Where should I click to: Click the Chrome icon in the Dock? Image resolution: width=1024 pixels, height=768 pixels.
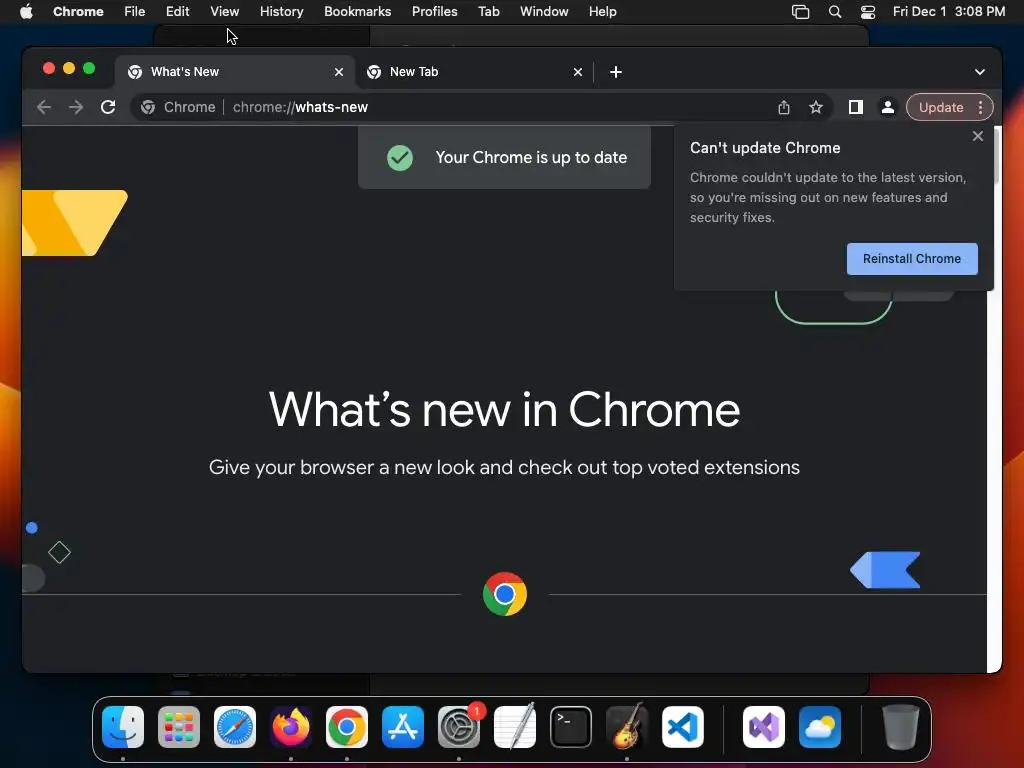pyautogui.click(x=347, y=727)
